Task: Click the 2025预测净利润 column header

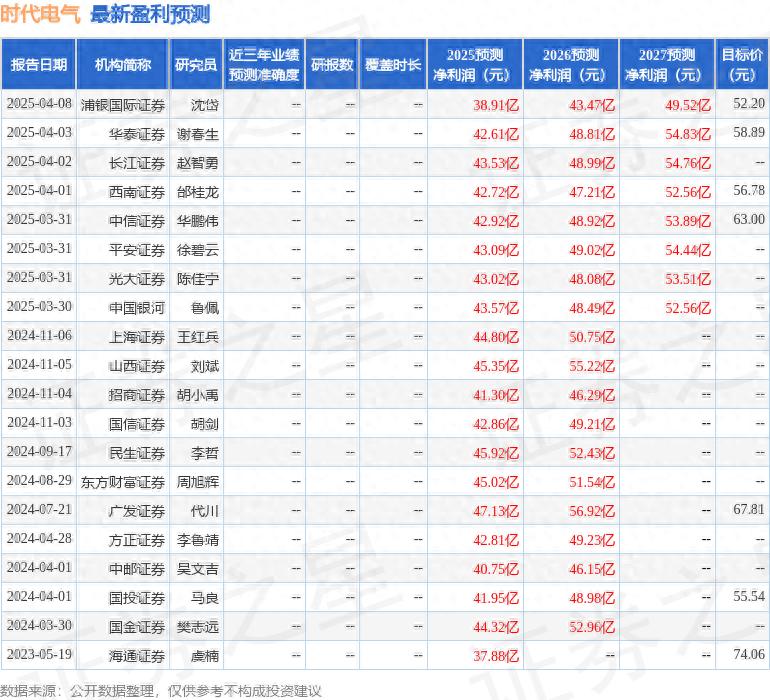Action: click(x=475, y=64)
